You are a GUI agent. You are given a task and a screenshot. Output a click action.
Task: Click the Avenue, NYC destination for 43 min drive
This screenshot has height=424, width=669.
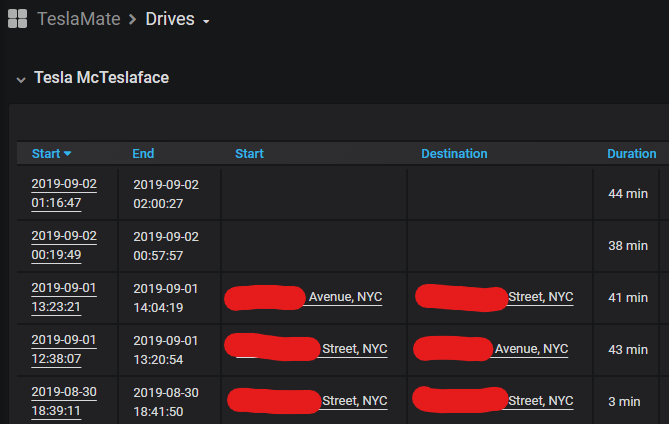pos(531,349)
